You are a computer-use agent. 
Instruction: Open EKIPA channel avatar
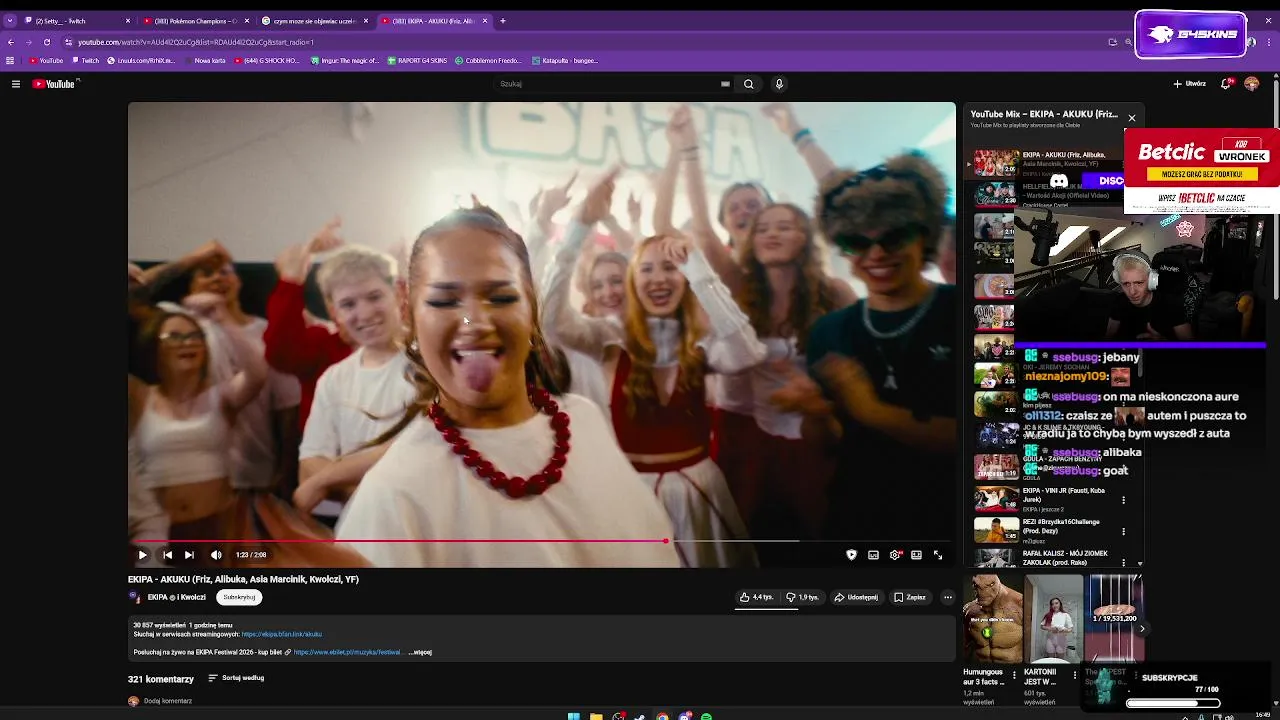click(x=135, y=597)
